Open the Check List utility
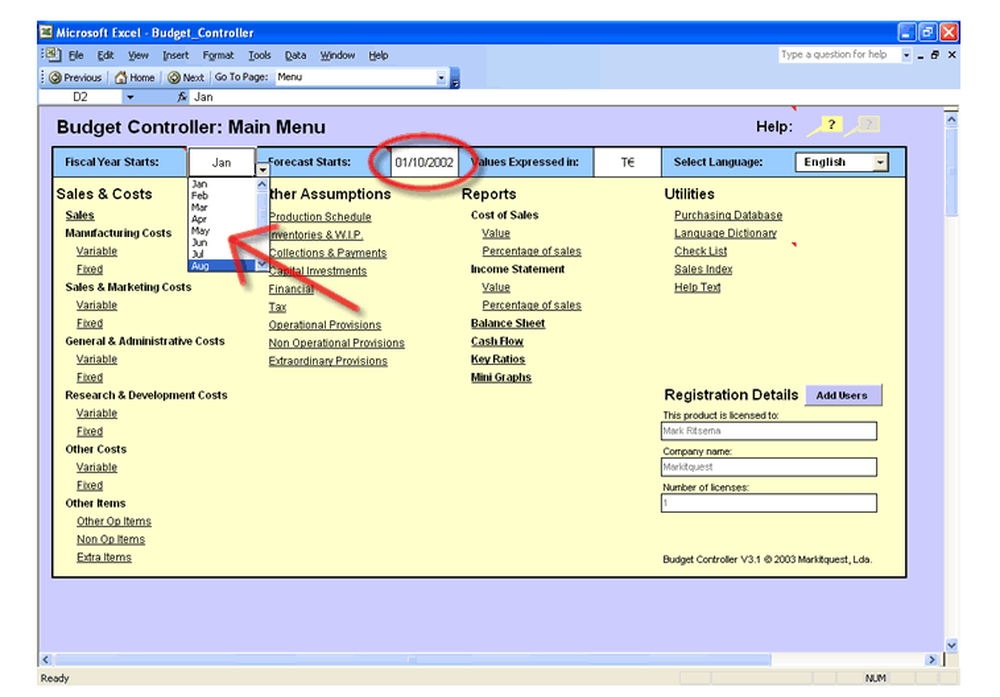Image resolution: width=1000 pixels, height=697 pixels. 701,251
